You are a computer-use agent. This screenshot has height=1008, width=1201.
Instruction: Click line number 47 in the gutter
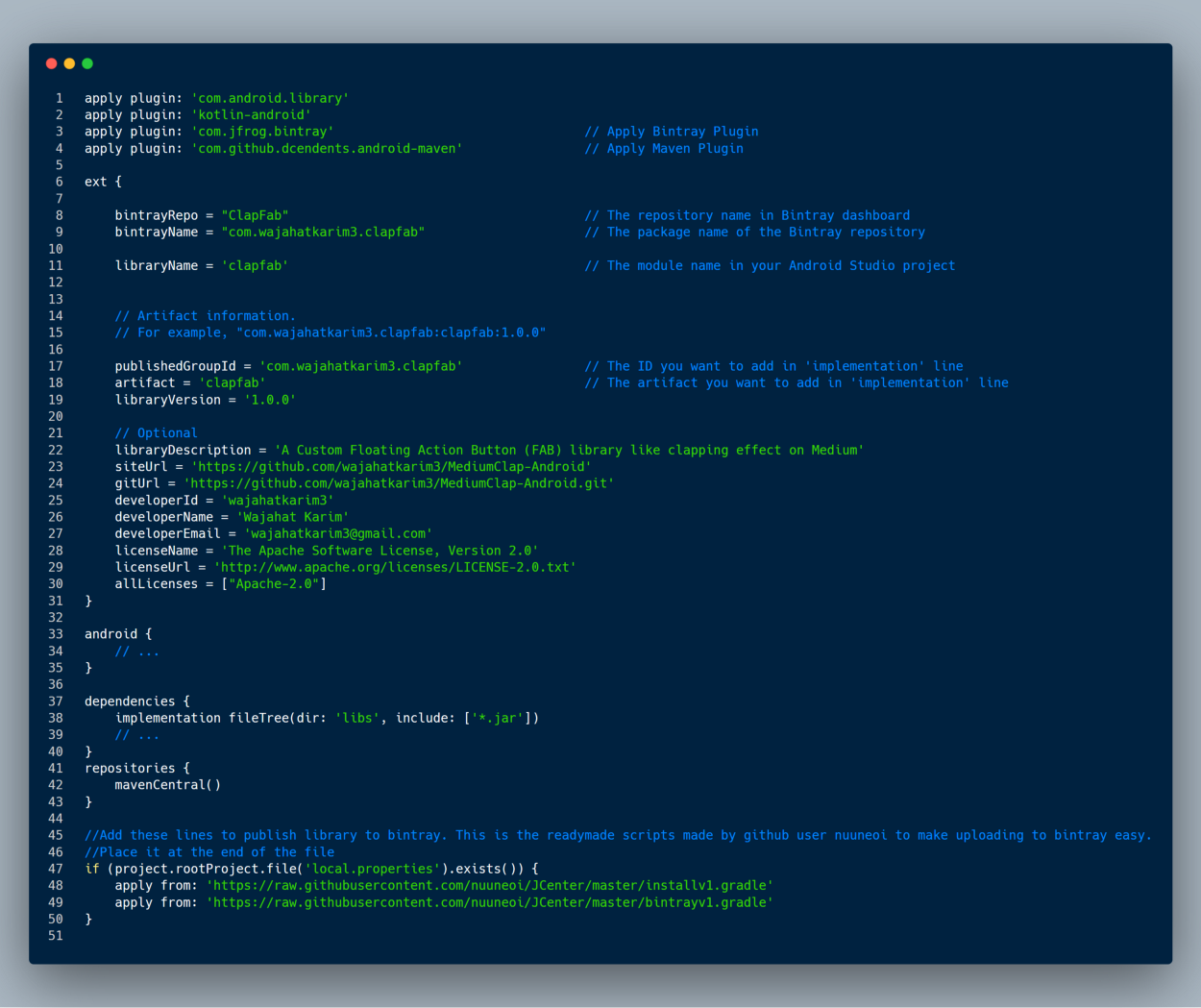pyautogui.click(x=56, y=869)
